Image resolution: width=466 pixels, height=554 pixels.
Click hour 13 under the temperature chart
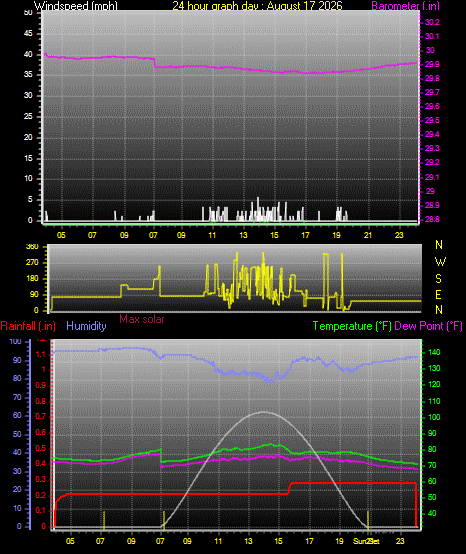click(248, 541)
